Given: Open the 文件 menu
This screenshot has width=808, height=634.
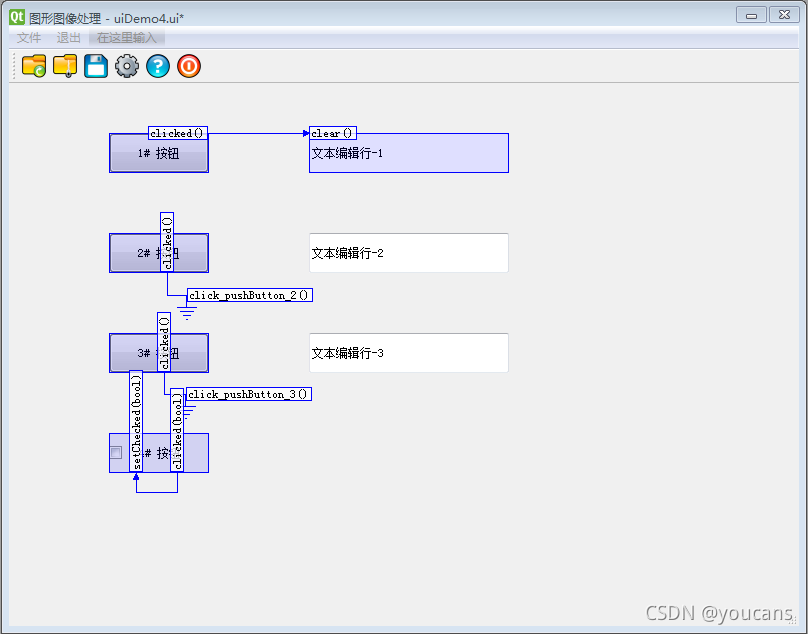Looking at the screenshot, I should [29, 38].
